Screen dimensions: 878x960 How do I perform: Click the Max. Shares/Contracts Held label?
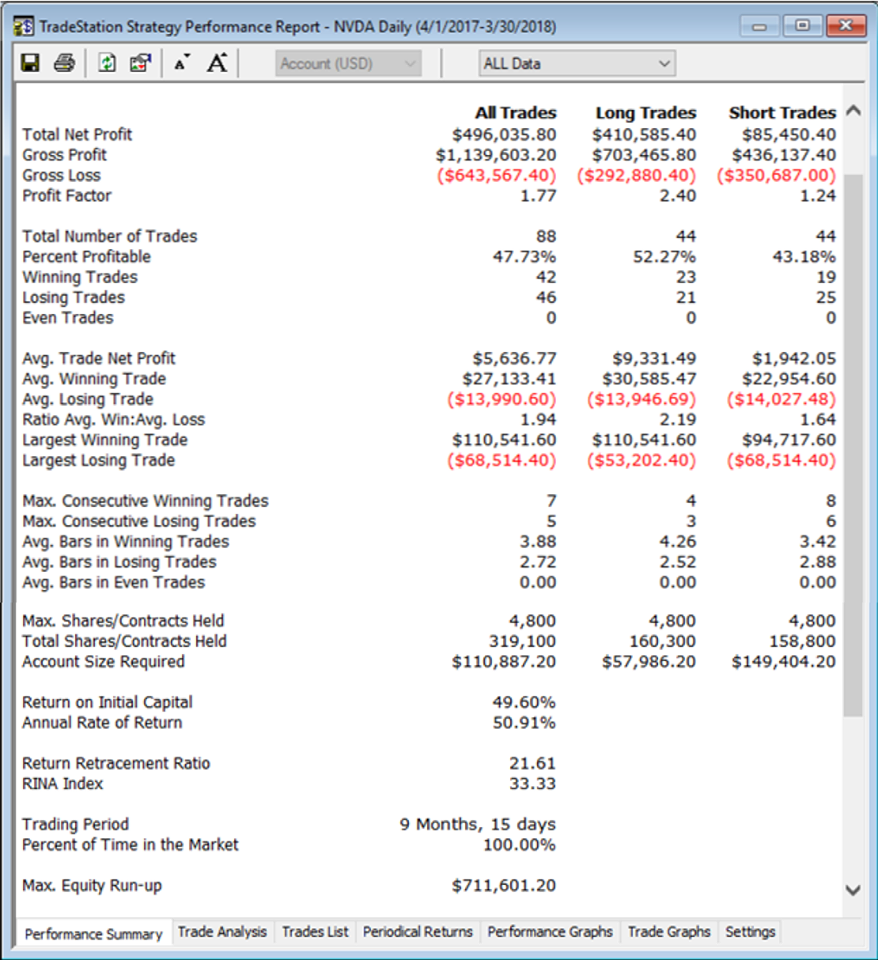tap(123, 621)
